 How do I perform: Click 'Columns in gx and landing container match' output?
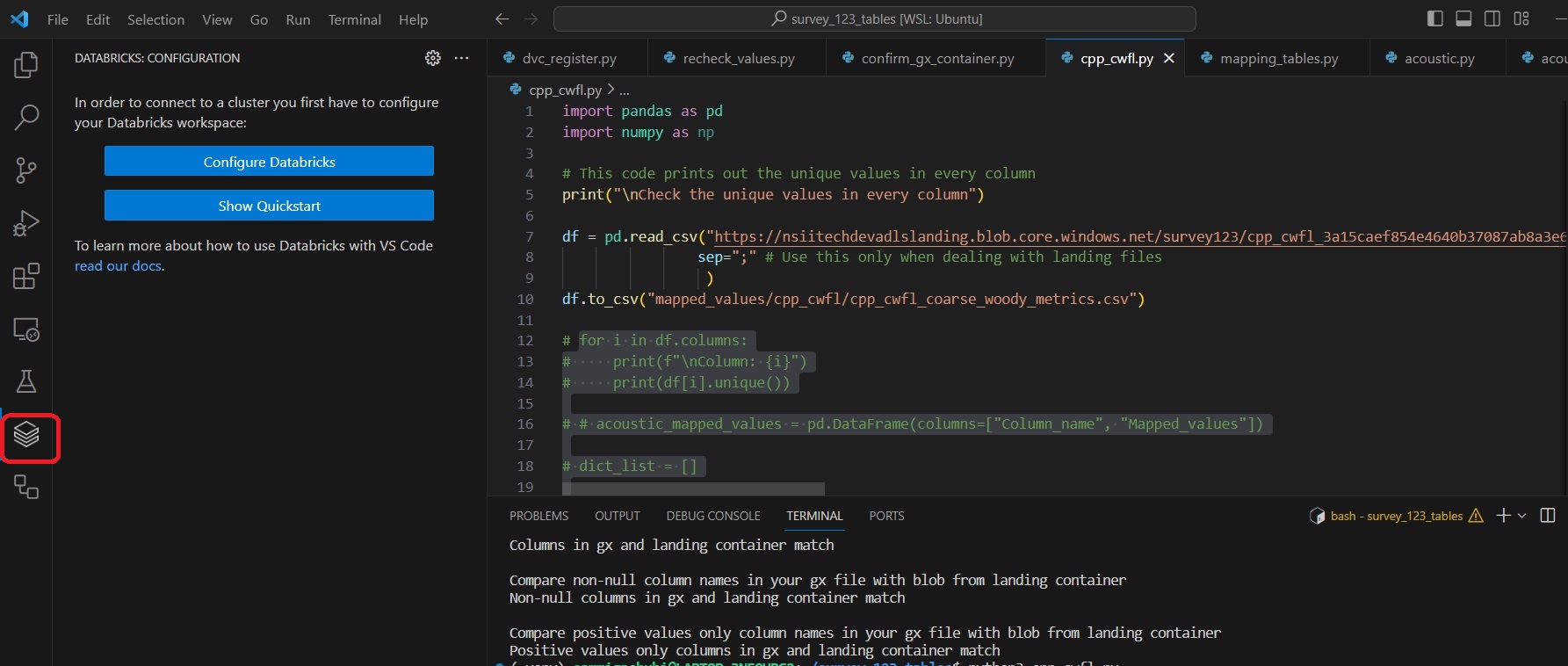coord(671,545)
